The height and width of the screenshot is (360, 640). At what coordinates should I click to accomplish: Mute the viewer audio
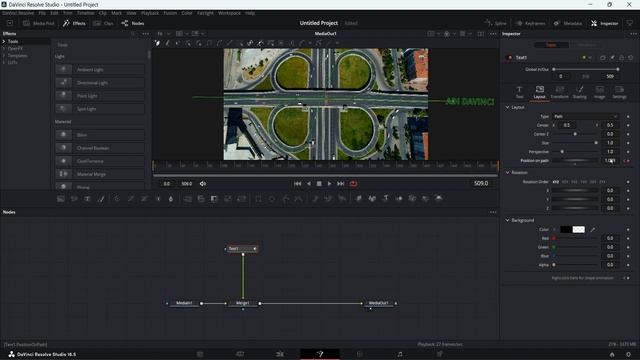(203, 184)
